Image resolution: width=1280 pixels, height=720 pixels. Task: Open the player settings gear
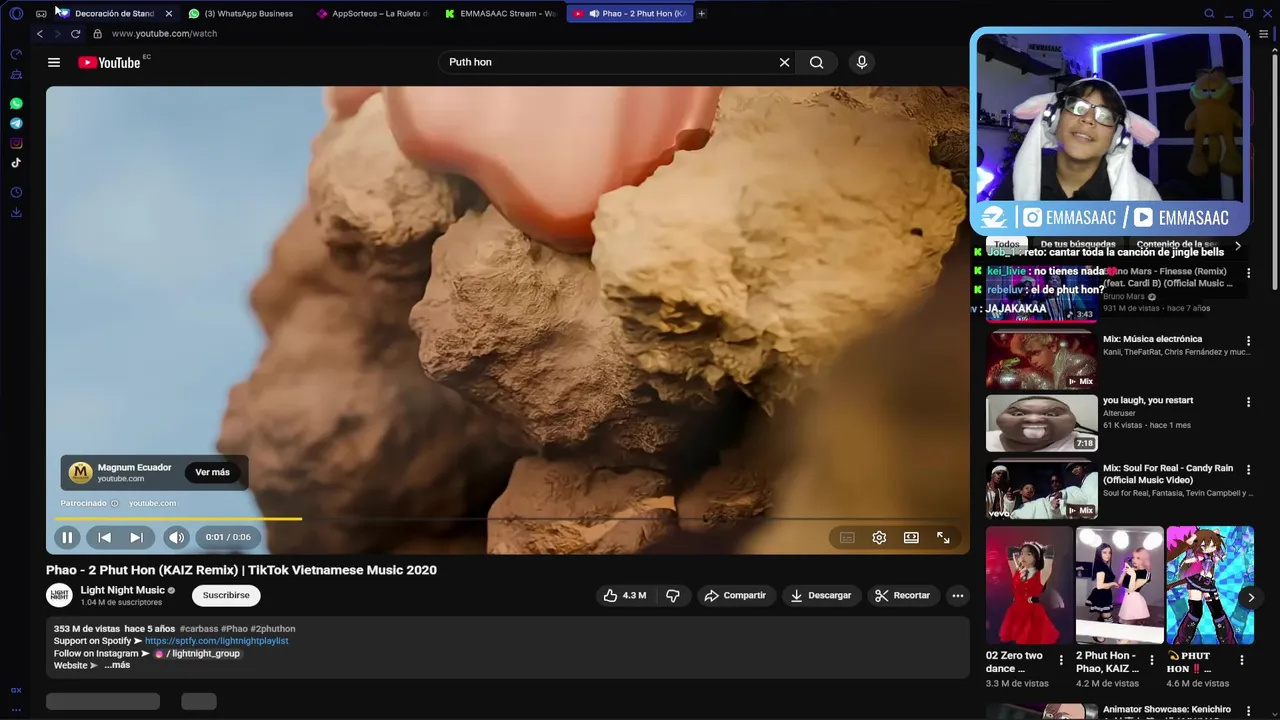click(x=879, y=537)
